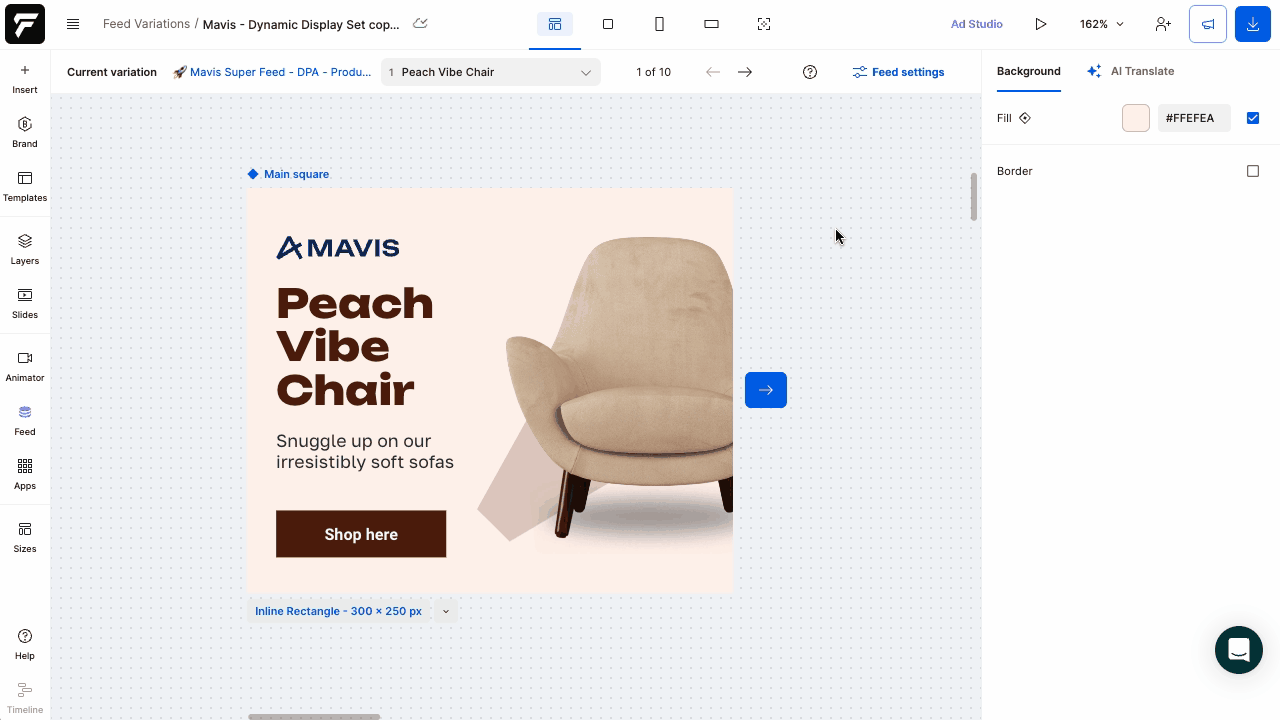The height and width of the screenshot is (720, 1280).
Task: Open the hamburger main menu
Action: [x=73, y=24]
